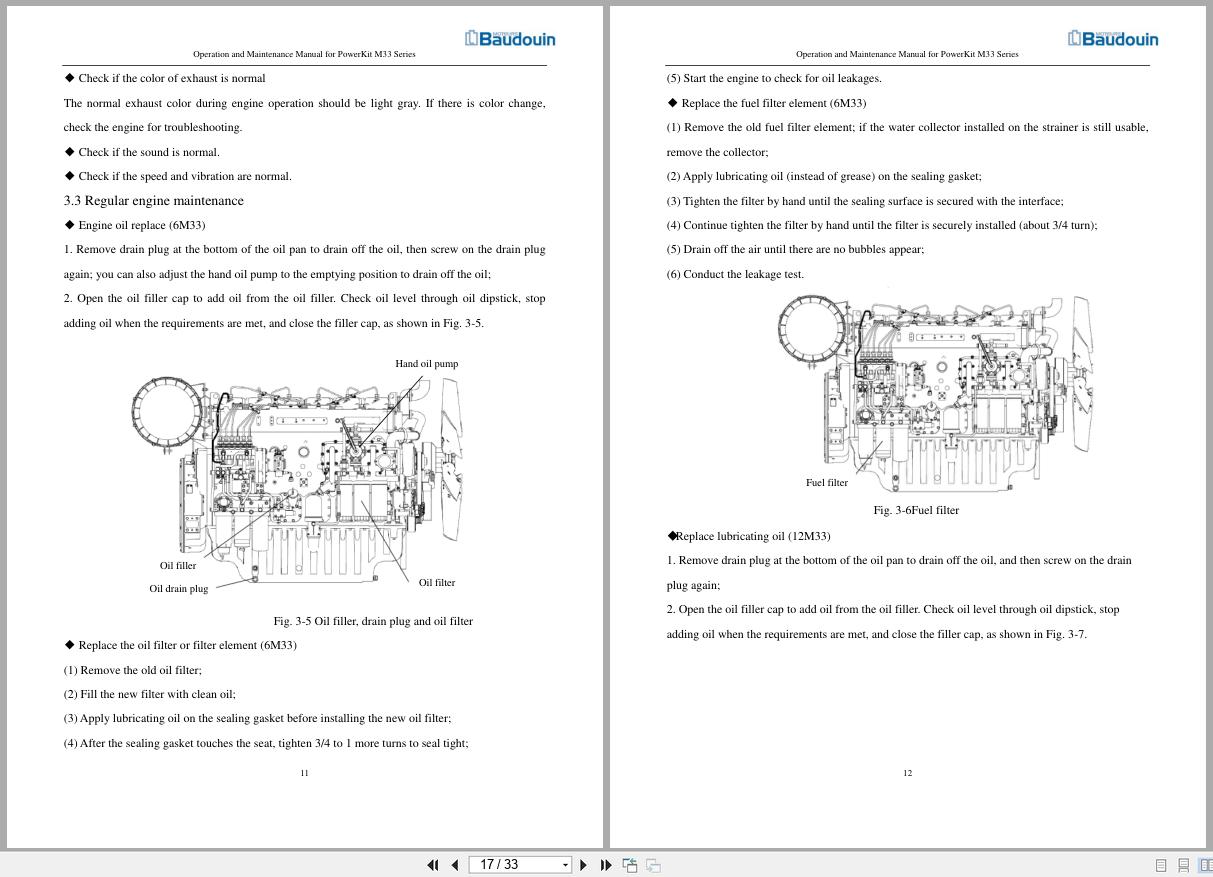Click page number 12 at the page bottom
Screen dimensions: 1213x877
907,773
